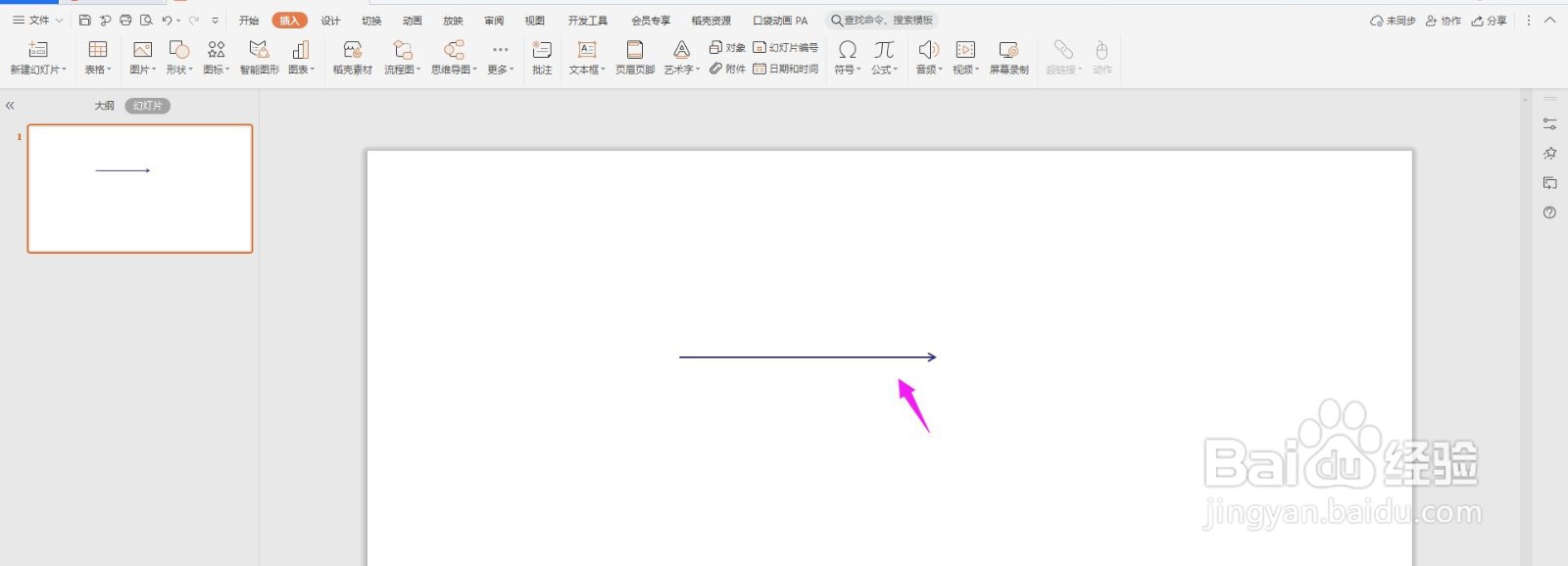Switch to the 开发工具 tab

tap(588, 21)
